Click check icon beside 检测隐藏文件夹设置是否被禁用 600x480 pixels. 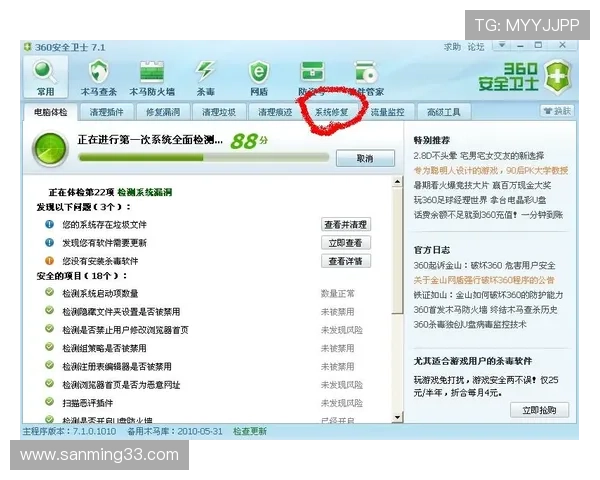(x=49, y=310)
